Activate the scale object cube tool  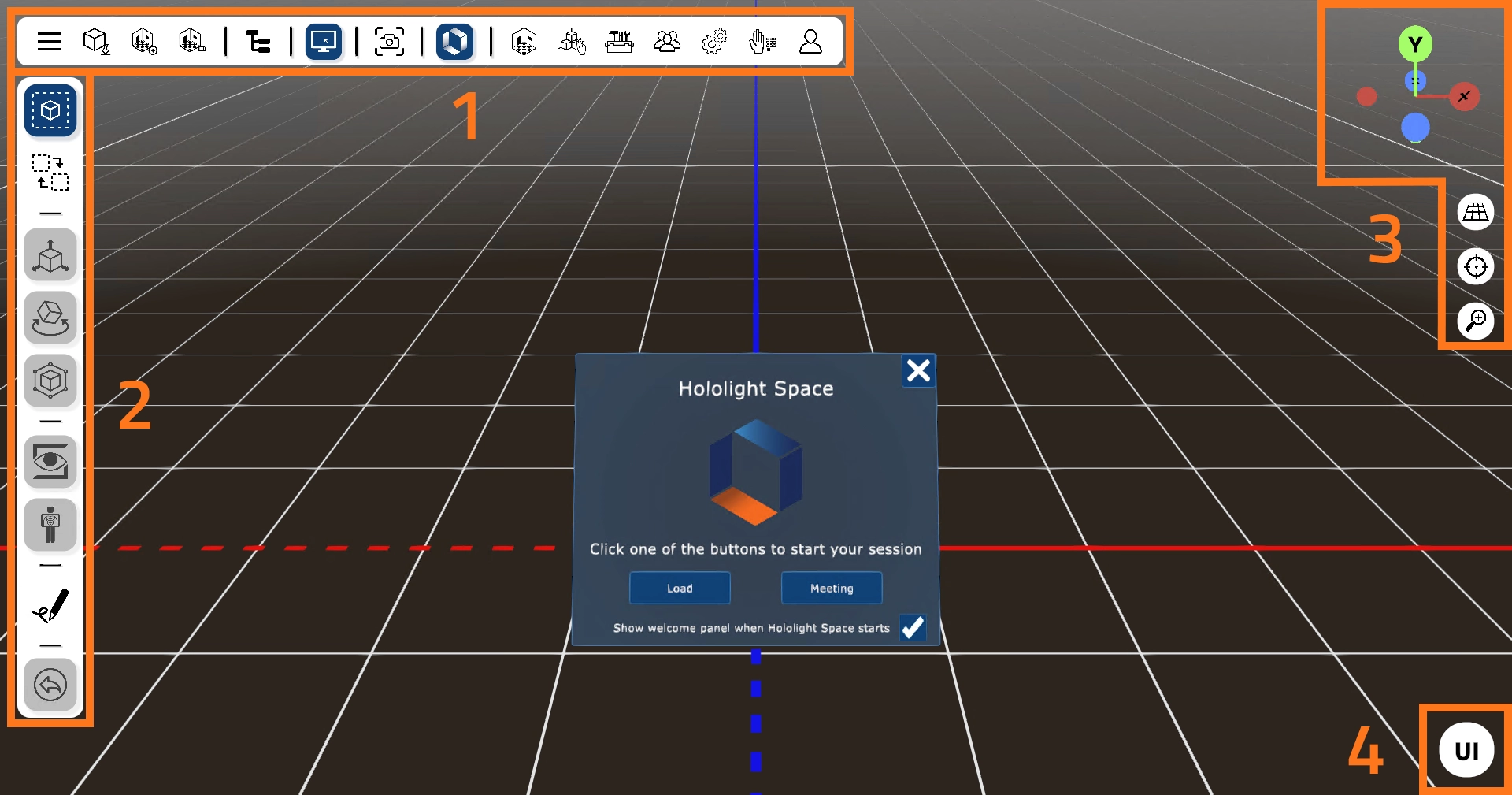pos(50,381)
